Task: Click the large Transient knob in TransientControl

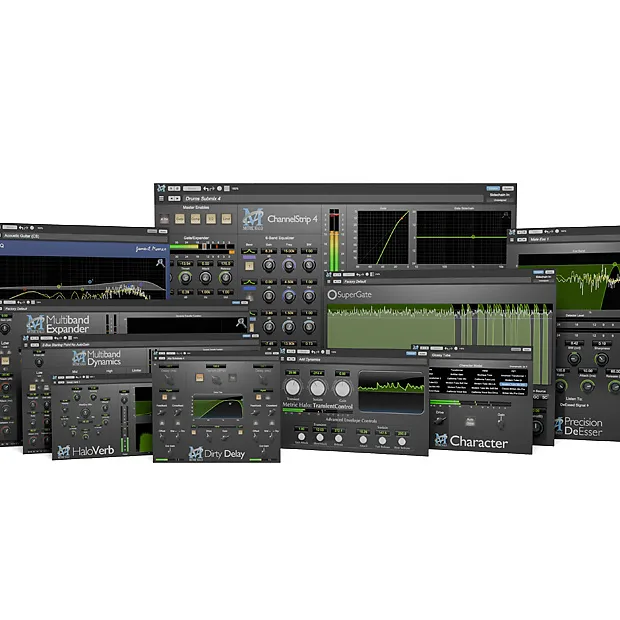Action: click(293, 387)
